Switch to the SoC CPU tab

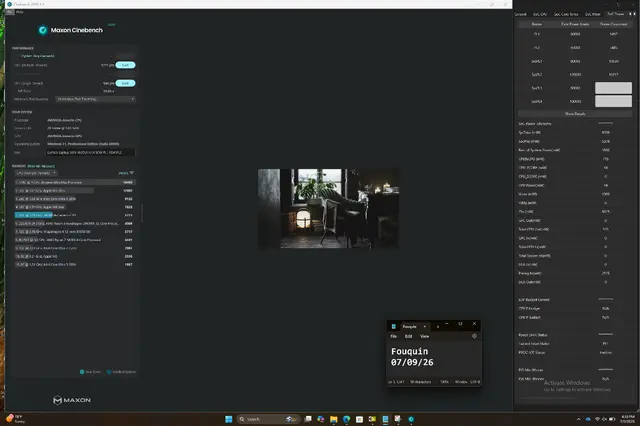click(x=540, y=14)
